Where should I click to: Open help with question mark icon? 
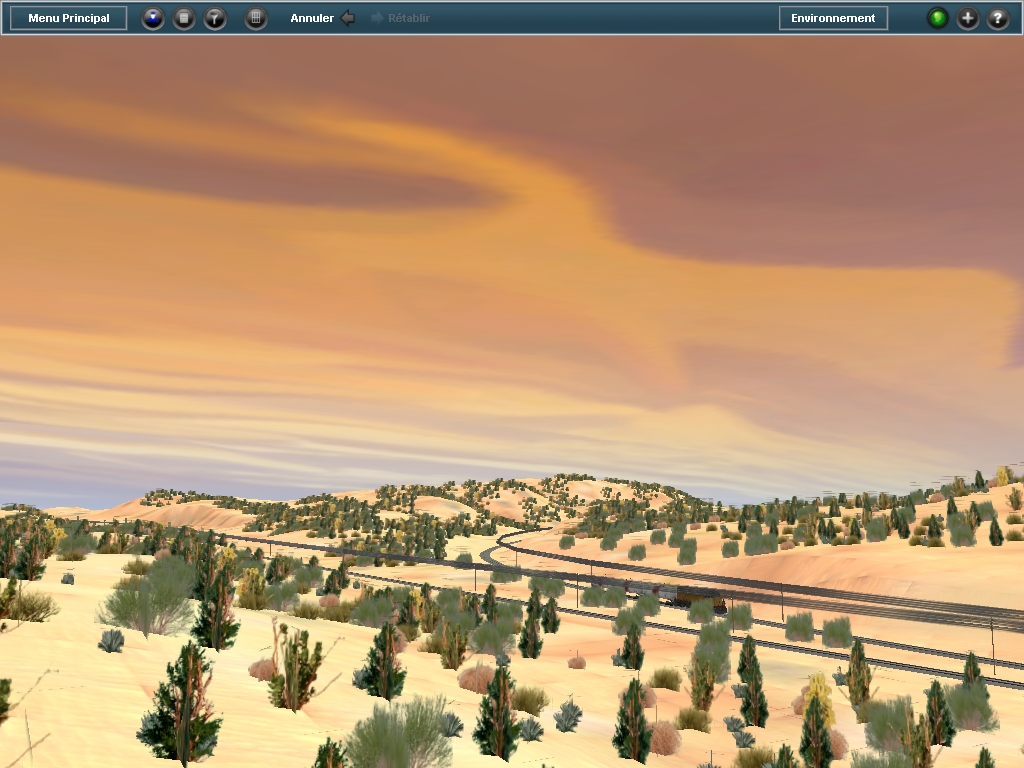(x=998, y=18)
